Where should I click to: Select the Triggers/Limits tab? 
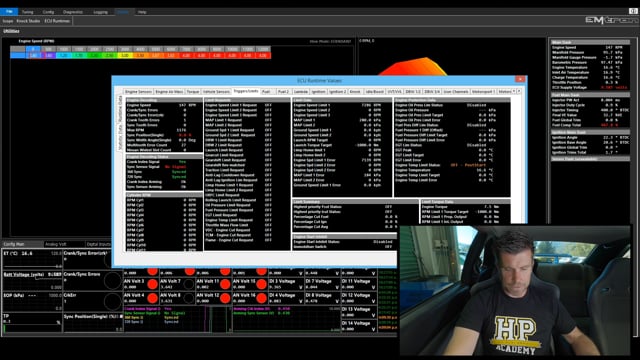pyautogui.click(x=246, y=91)
